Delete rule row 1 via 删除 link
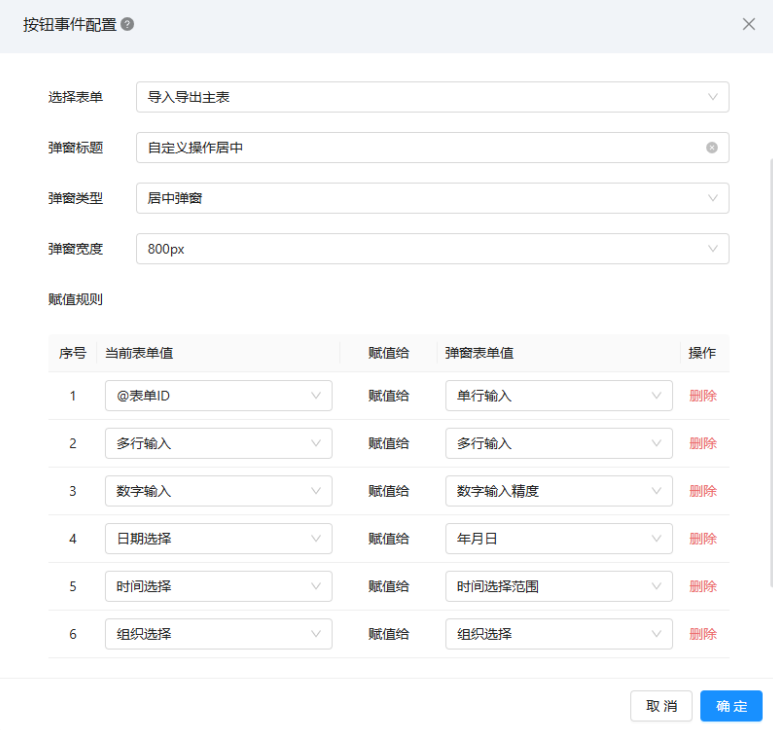This screenshot has height=730, width=773. coord(703,396)
